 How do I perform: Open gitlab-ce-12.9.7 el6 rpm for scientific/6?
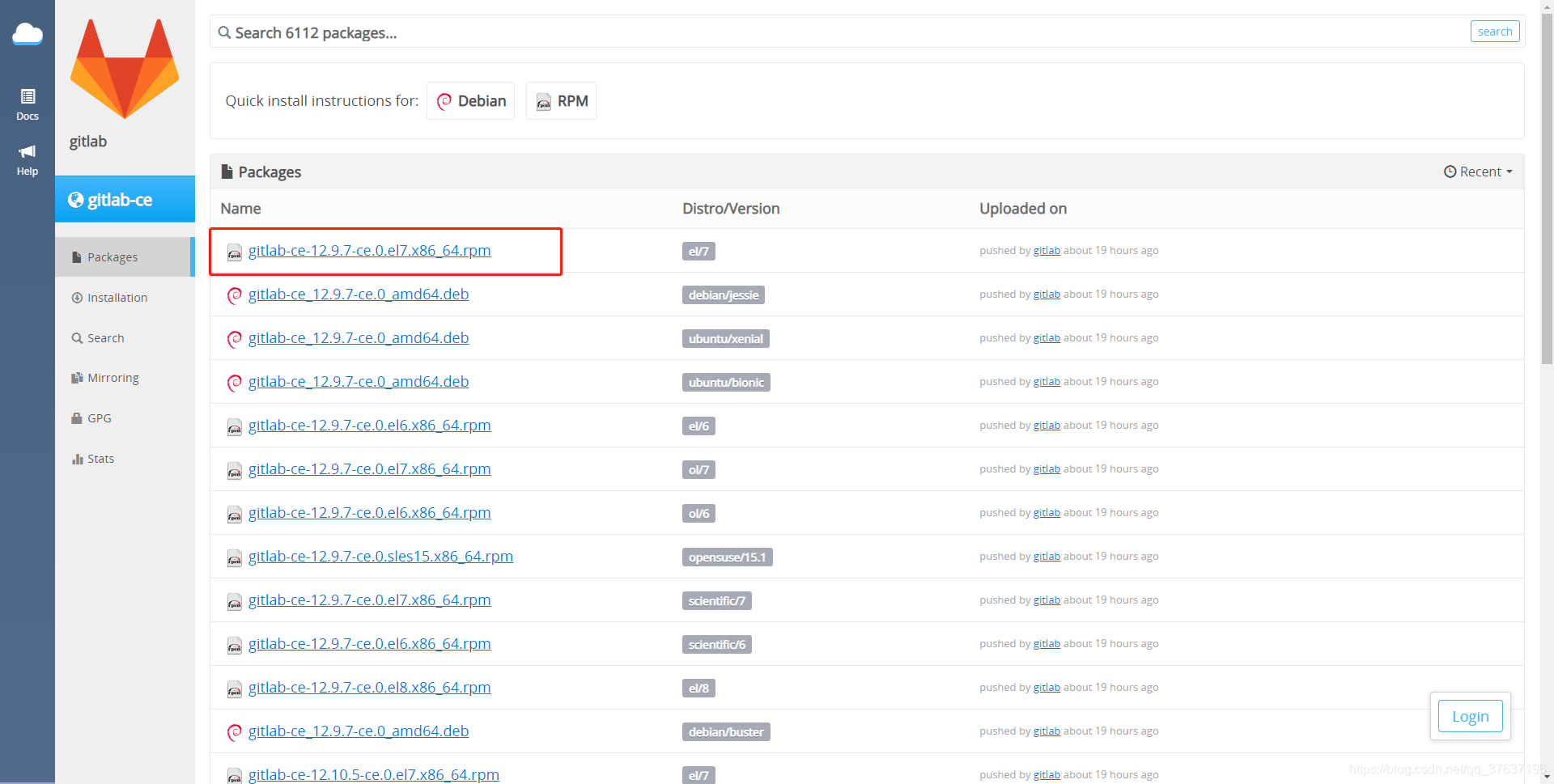369,644
